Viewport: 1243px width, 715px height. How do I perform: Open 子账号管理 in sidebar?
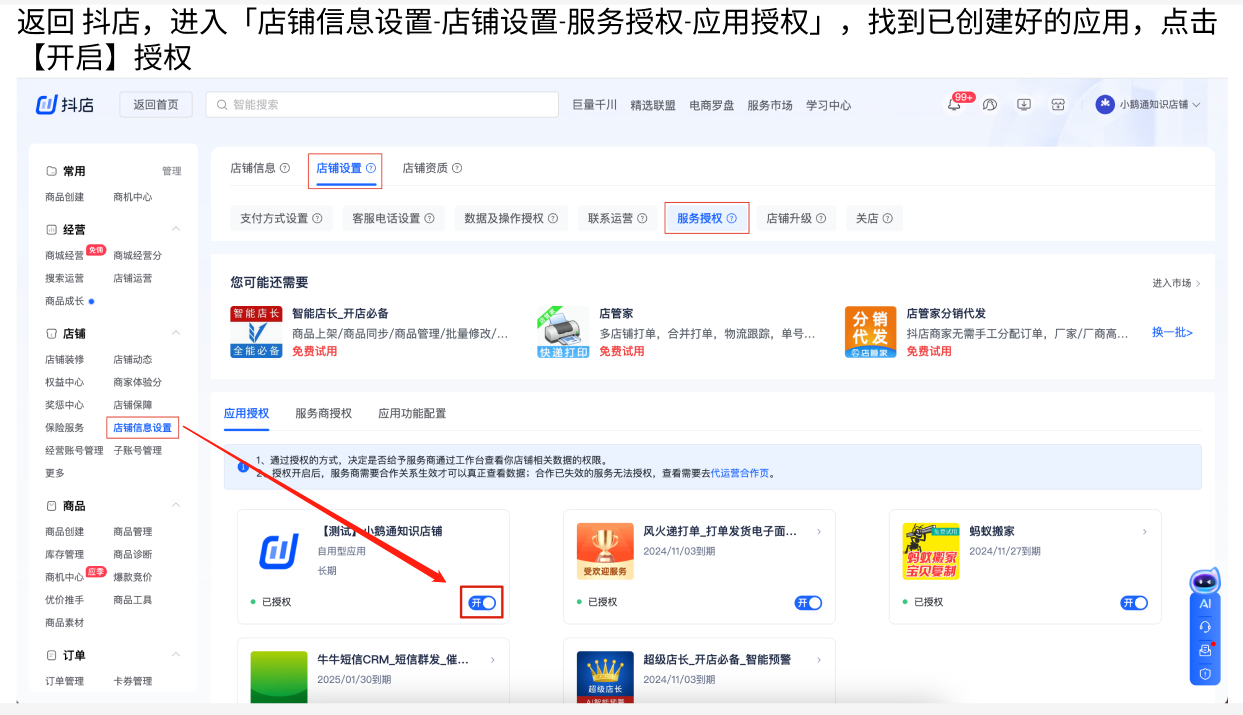click(138, 450)
